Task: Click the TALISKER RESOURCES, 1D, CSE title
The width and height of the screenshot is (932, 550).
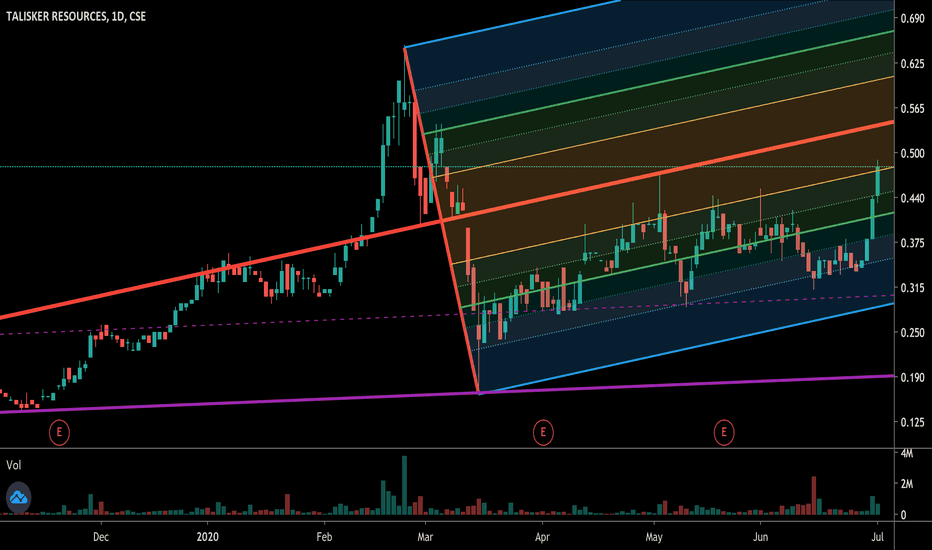Action: click(x=75, y=17)
